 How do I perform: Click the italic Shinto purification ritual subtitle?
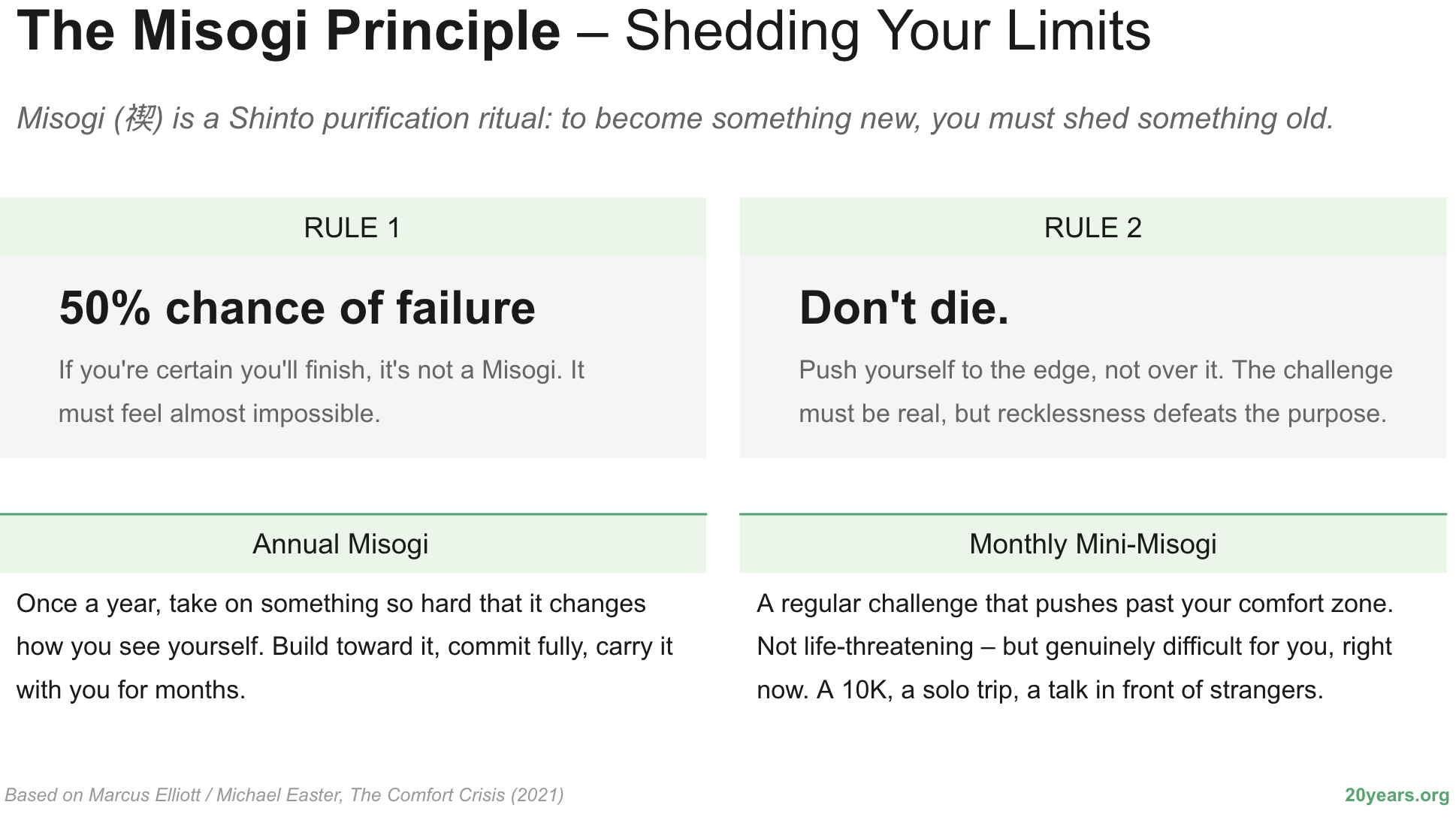tap(675, 119)
